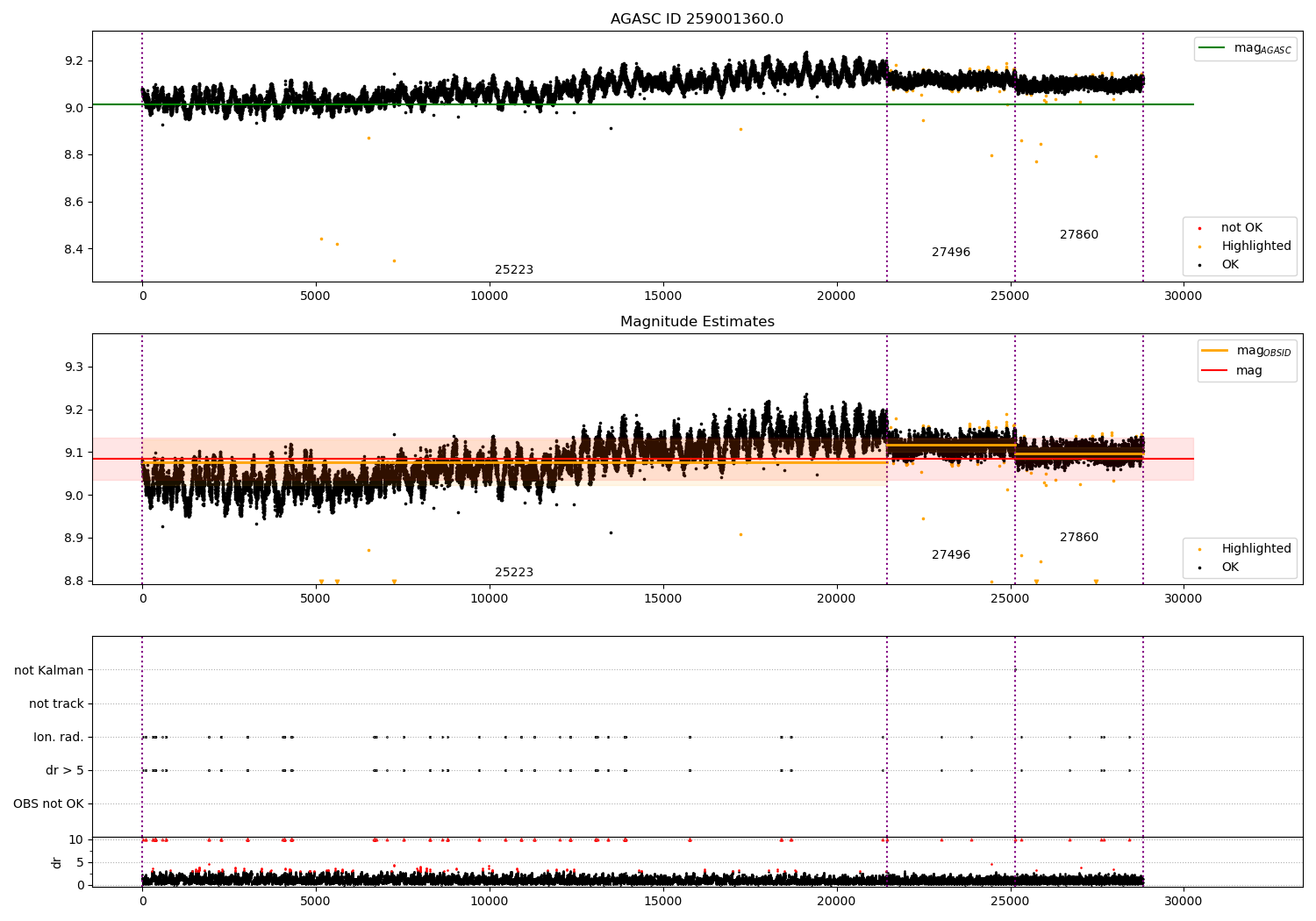
Task: Click the 'Magnitude Estimates' plot title
Action: coord(697,322)
